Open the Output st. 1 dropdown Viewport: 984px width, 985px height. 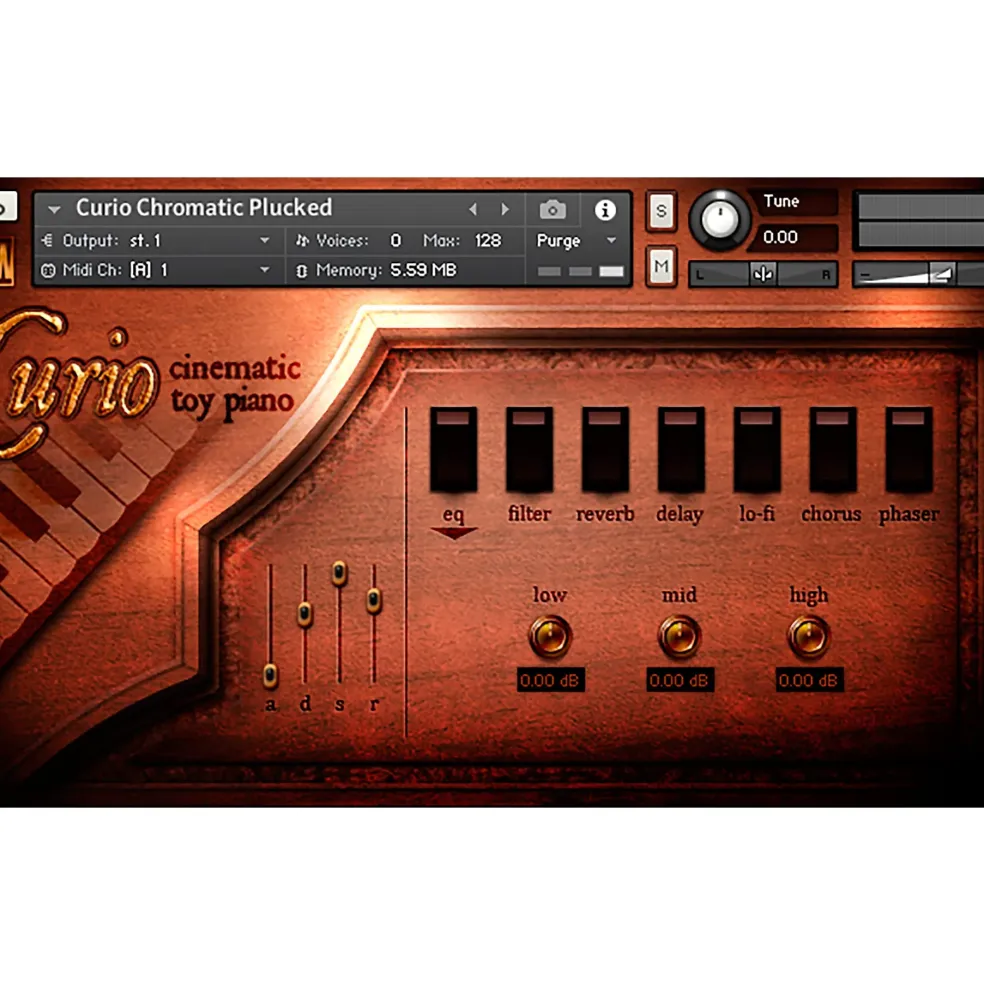(x=265, y=240)
